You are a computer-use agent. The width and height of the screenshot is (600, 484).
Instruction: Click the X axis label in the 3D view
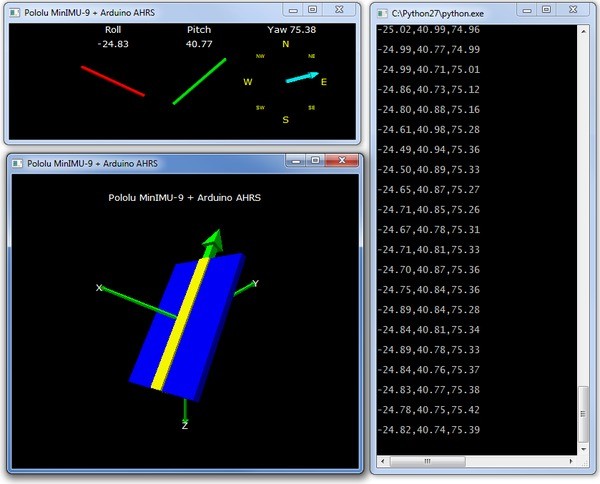[99, 288]
